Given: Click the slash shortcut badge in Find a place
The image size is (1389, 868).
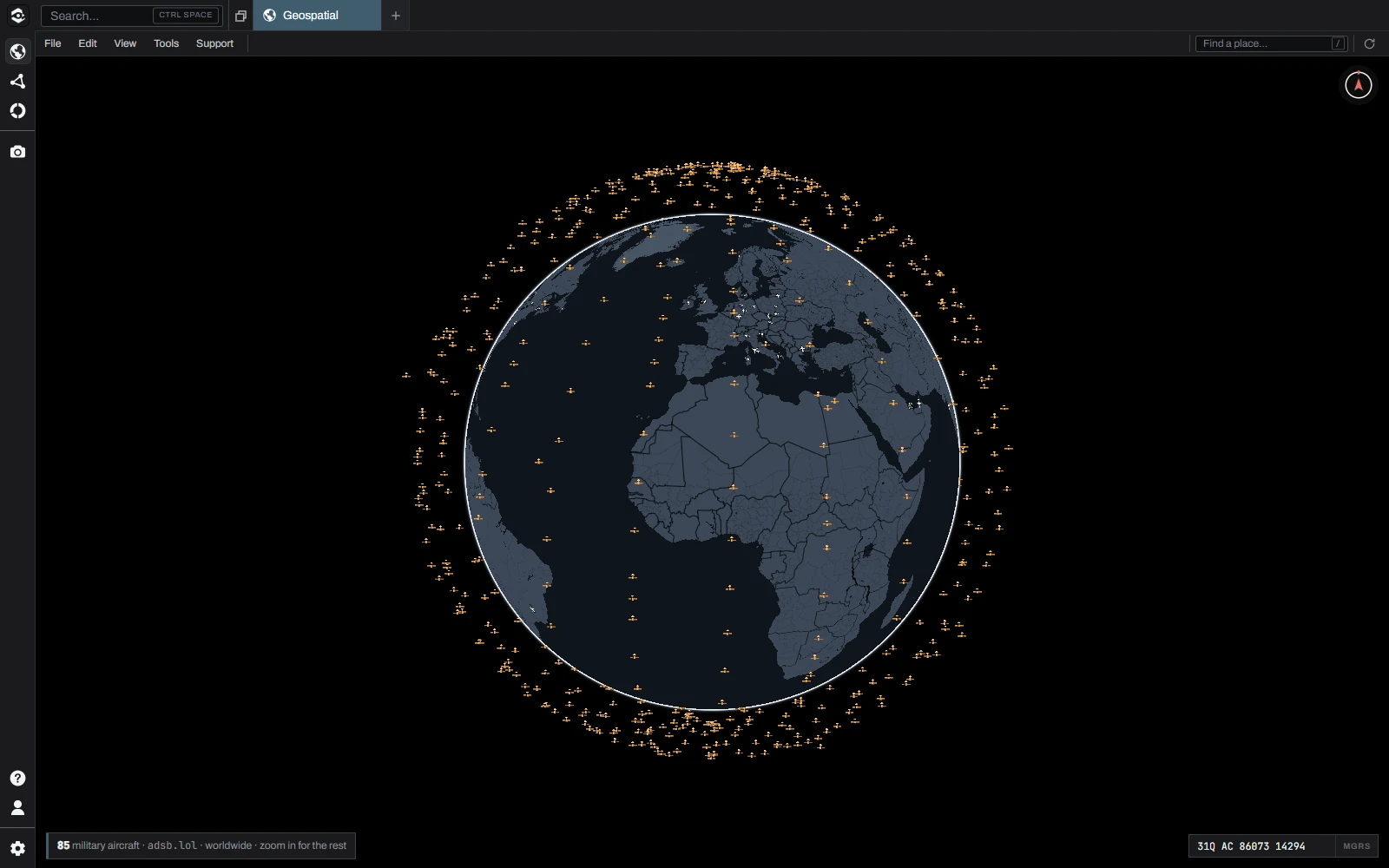Looking at the screenshot, I should [1338, 43].
